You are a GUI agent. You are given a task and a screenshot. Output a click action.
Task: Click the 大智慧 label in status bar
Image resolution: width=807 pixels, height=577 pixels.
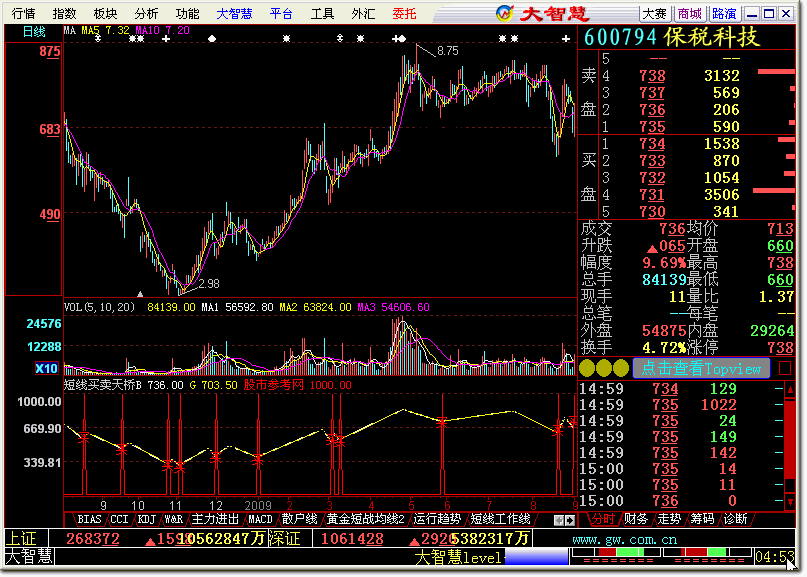click(x=29, y=556)
